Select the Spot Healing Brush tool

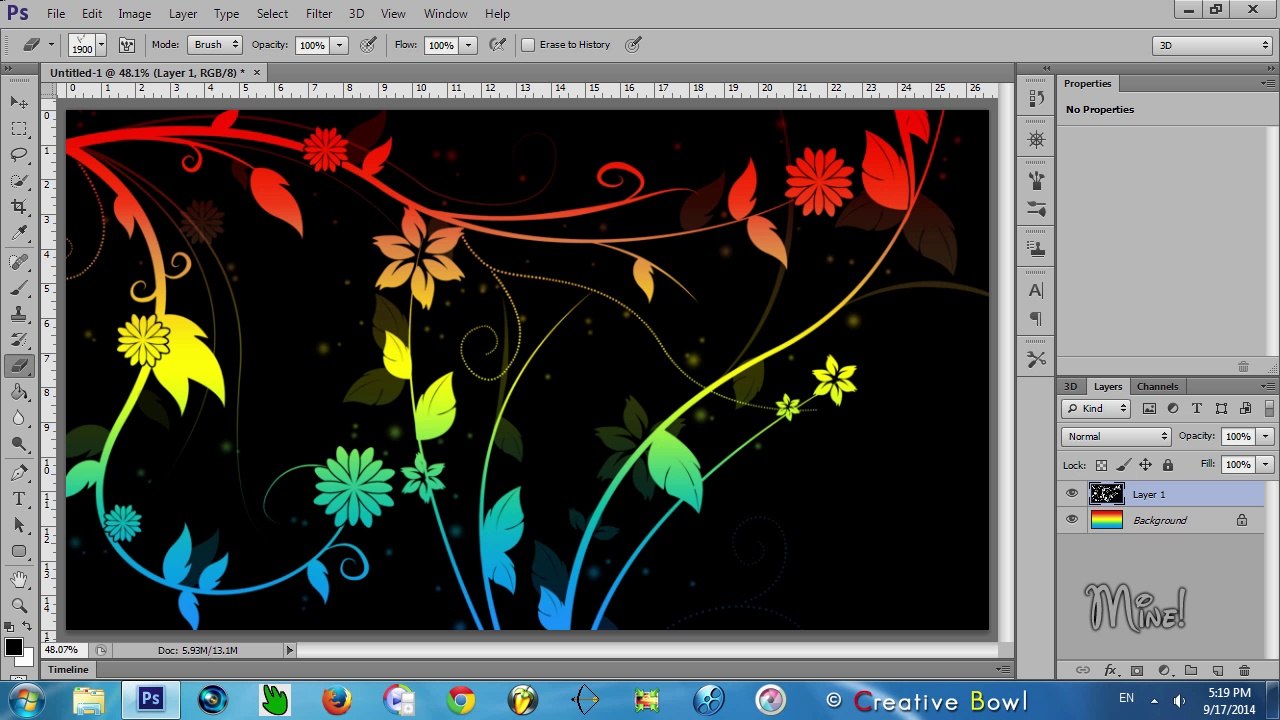[19, 262]
